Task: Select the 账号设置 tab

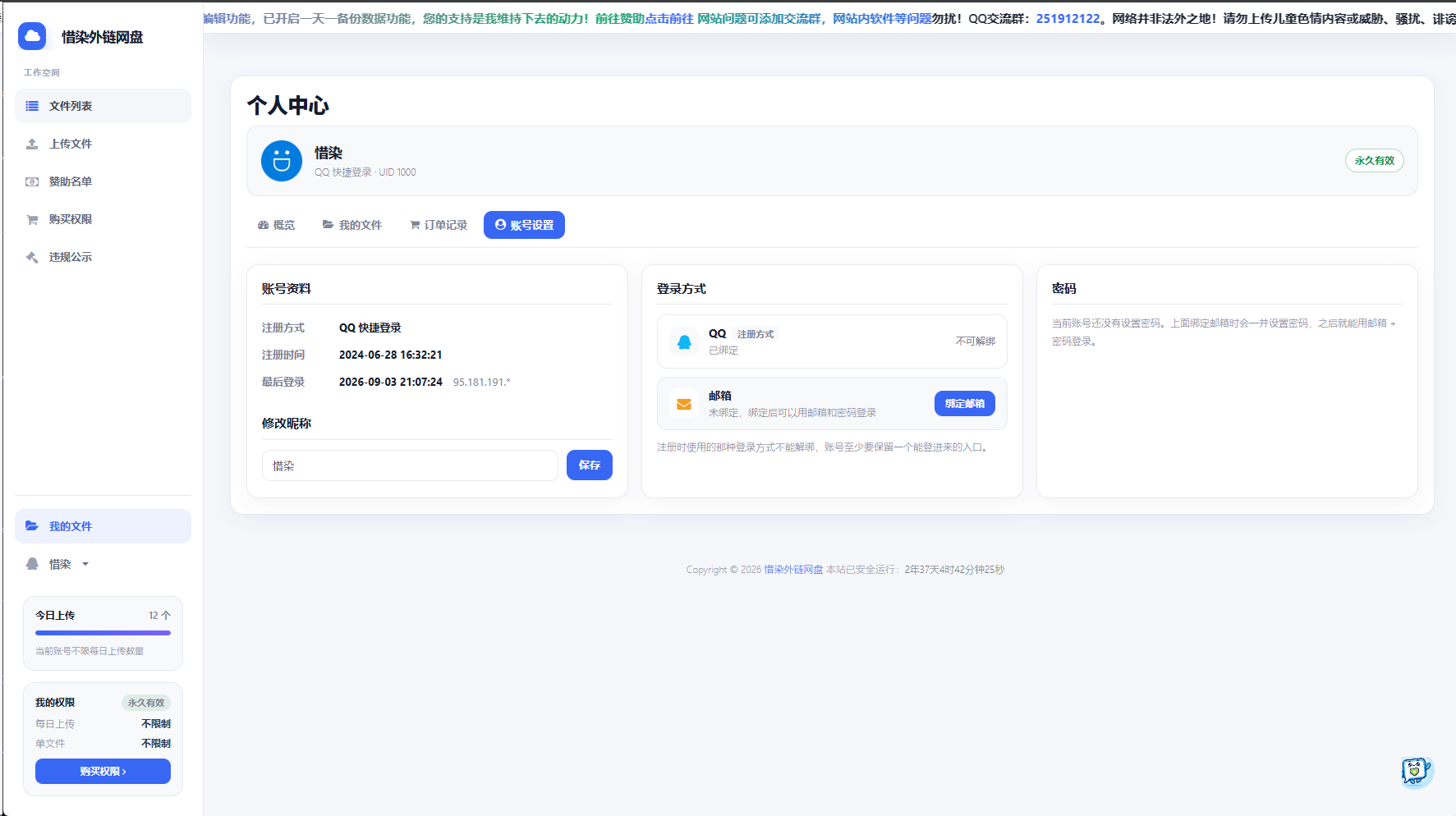Action: pyautogui.click(x=524, y=225)
